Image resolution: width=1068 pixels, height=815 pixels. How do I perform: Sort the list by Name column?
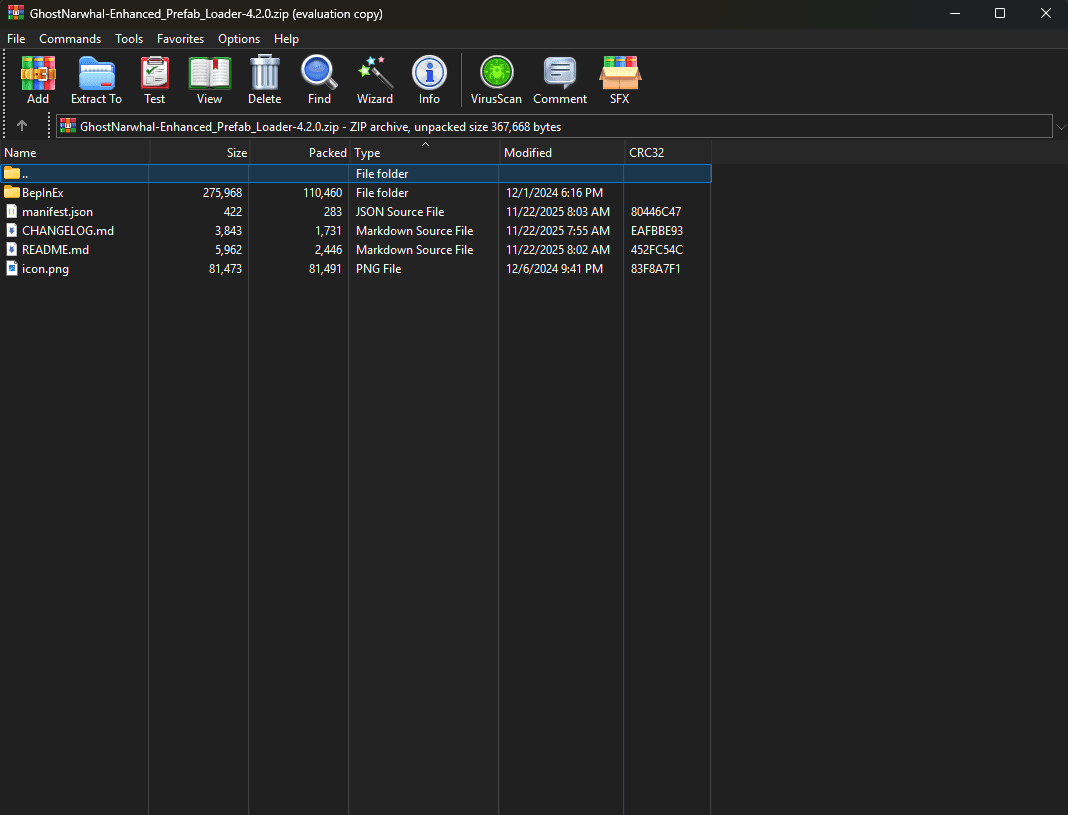coord(75,153)
